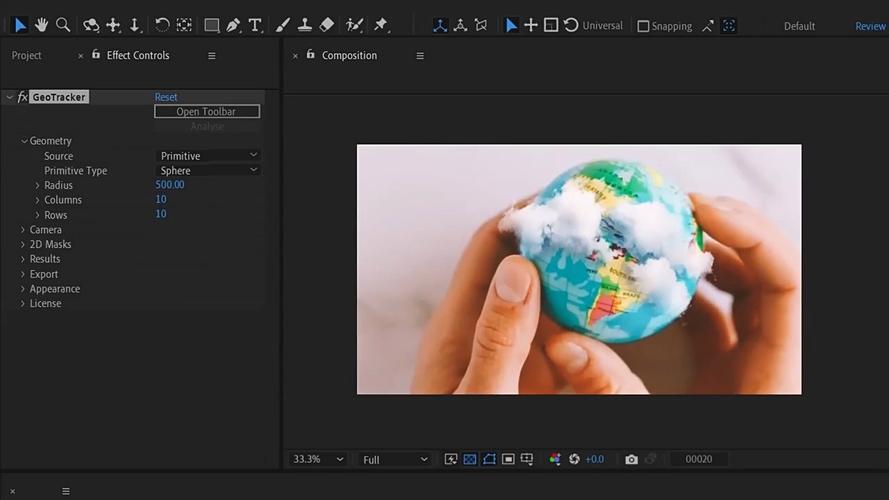This screenshot has height=500, width=889.
Task: Switch to the Default workspace
Action: [799, 26]
